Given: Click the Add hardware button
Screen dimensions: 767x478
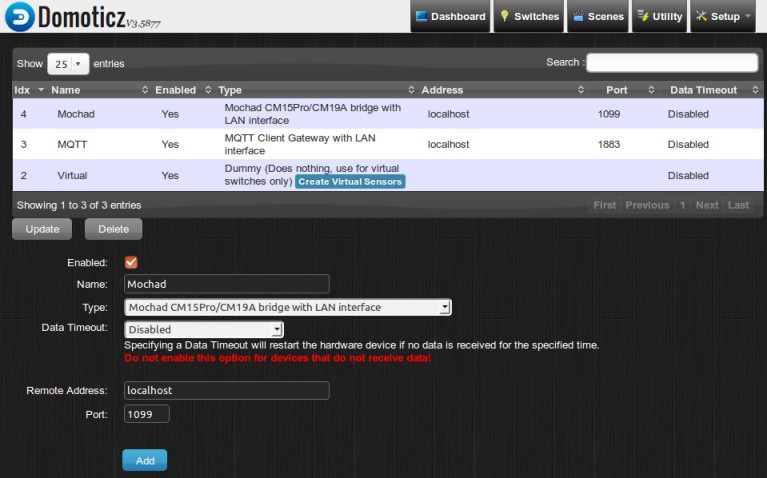Looking at the screenshot, I should click(x=144, y=460).
